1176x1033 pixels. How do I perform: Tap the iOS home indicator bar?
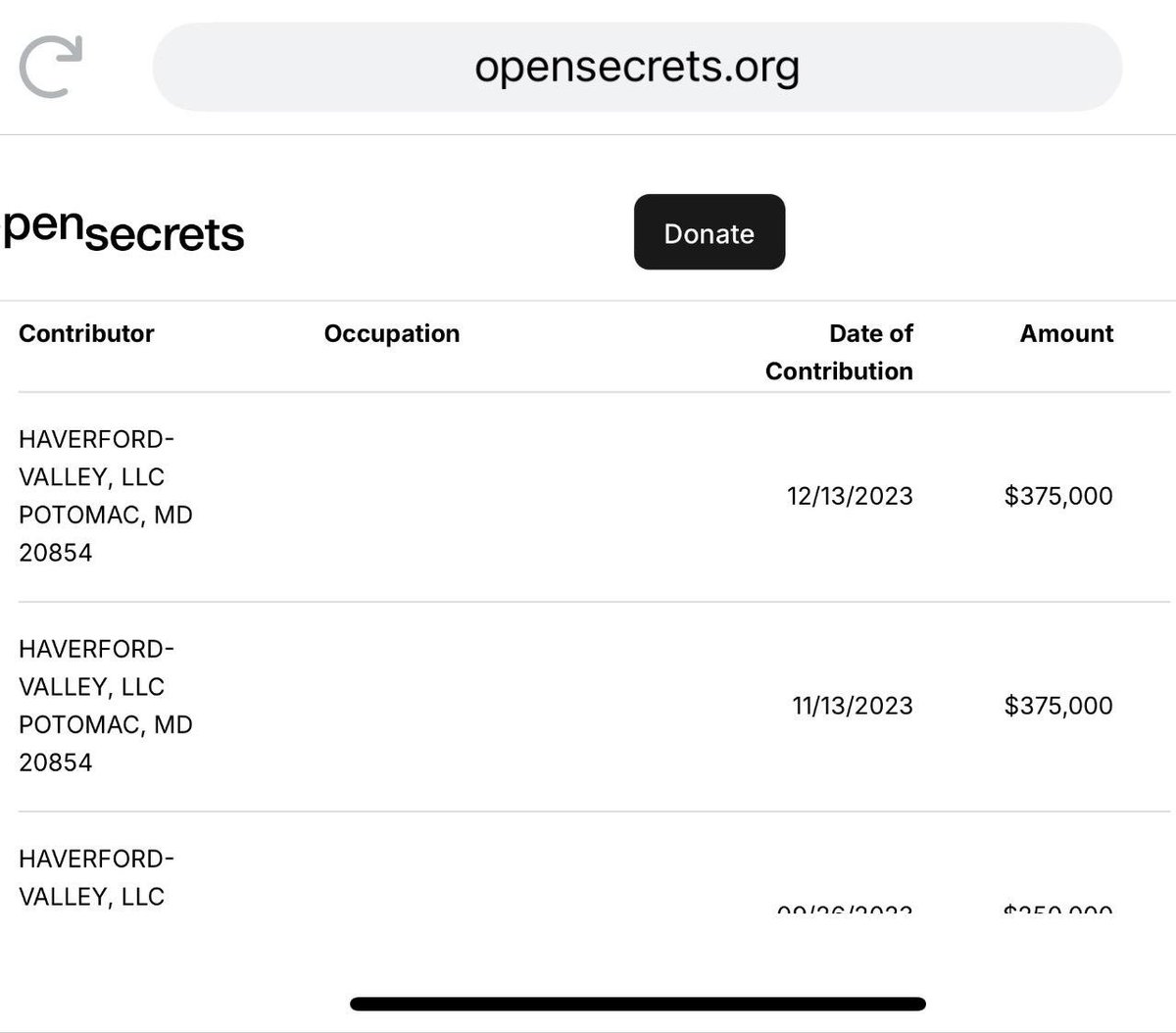[638, 1004]
